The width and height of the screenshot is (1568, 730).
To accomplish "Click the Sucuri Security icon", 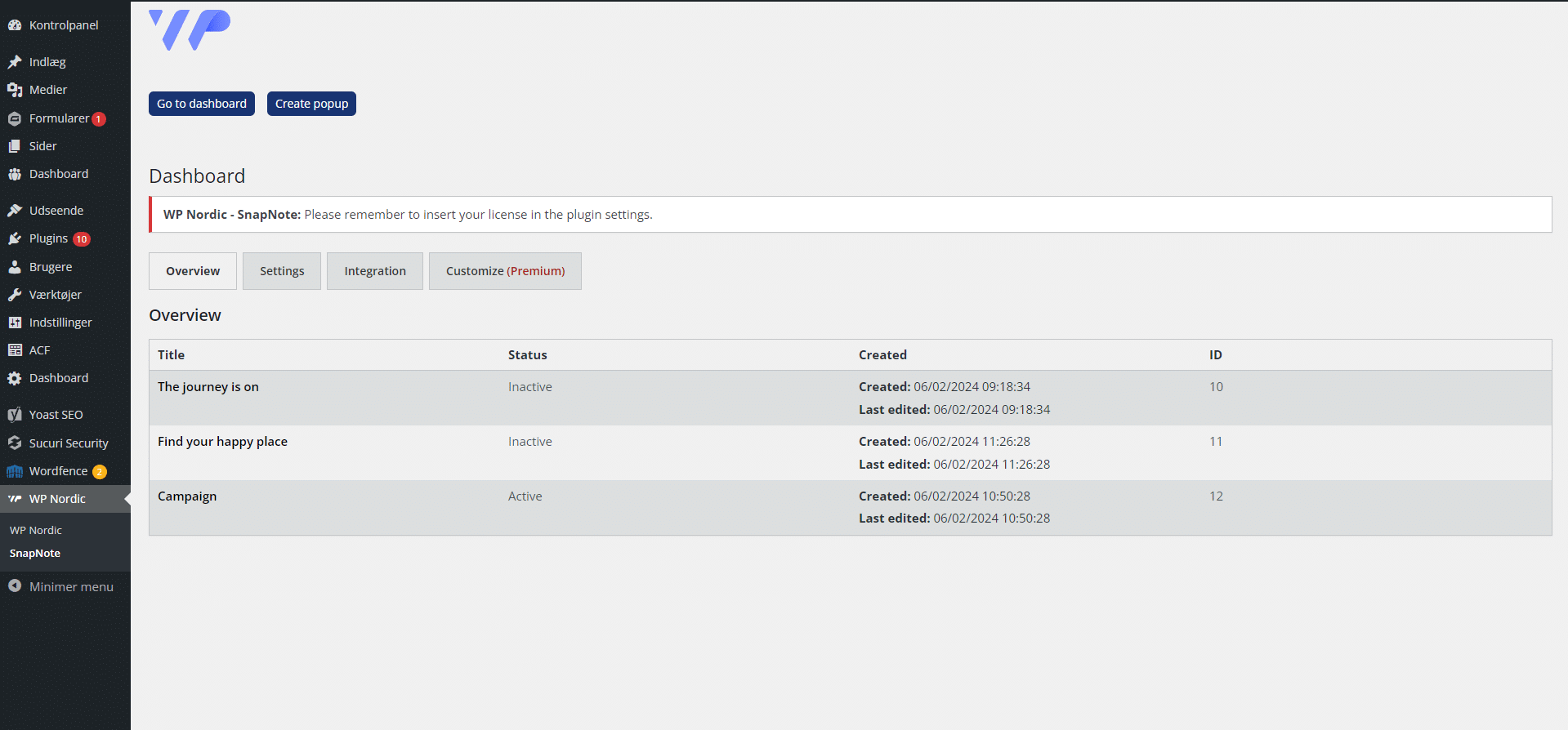I will coord(15,443).
